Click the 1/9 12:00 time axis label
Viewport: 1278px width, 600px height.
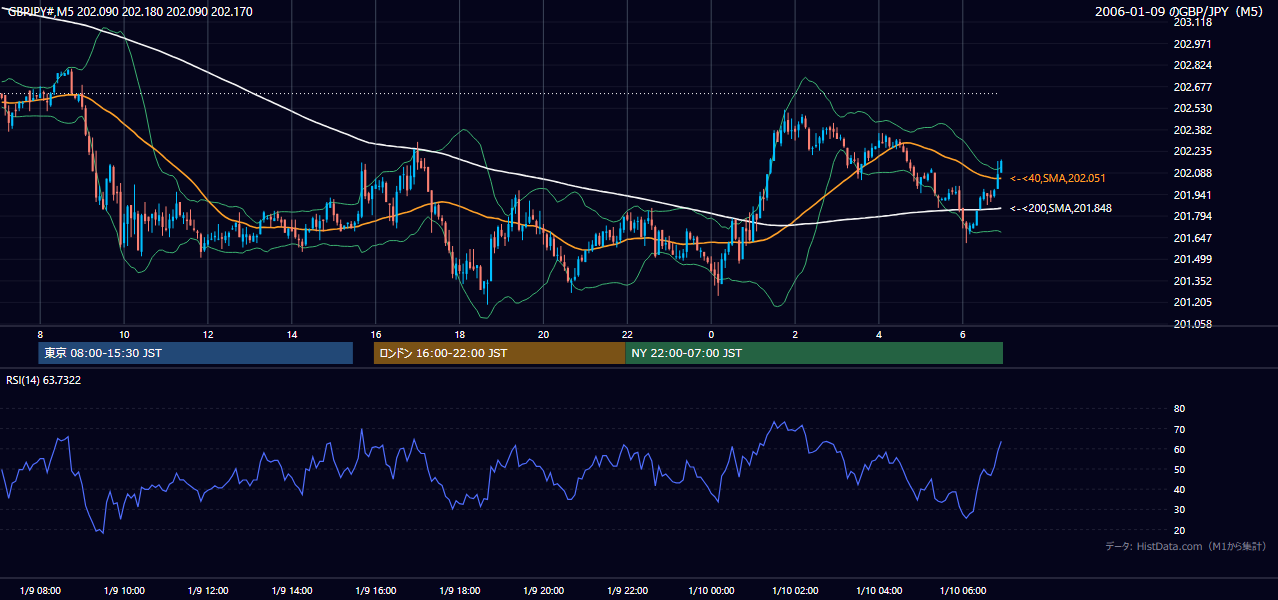click(x=208, y=591)
